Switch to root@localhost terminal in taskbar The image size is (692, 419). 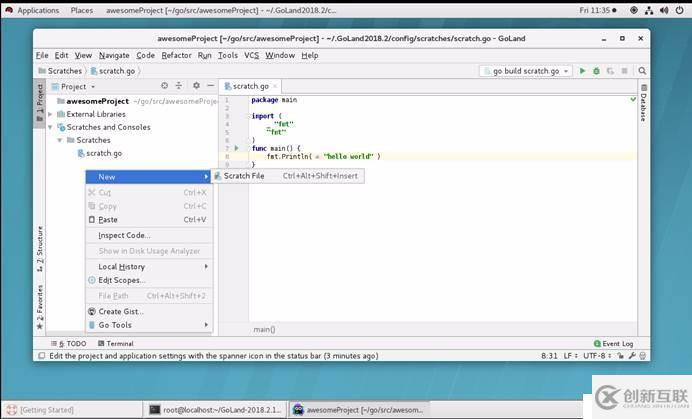pos(215,410)
